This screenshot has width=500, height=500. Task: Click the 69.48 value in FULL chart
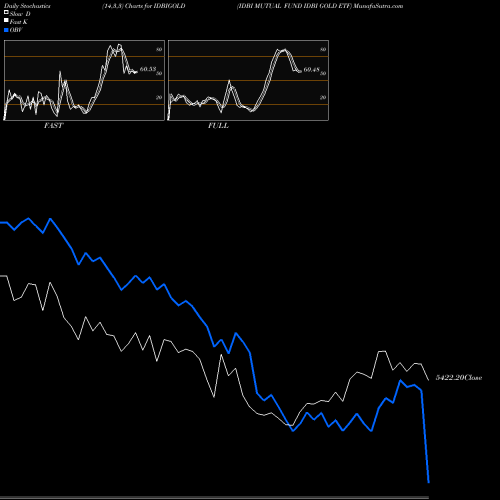coord(312,69)
